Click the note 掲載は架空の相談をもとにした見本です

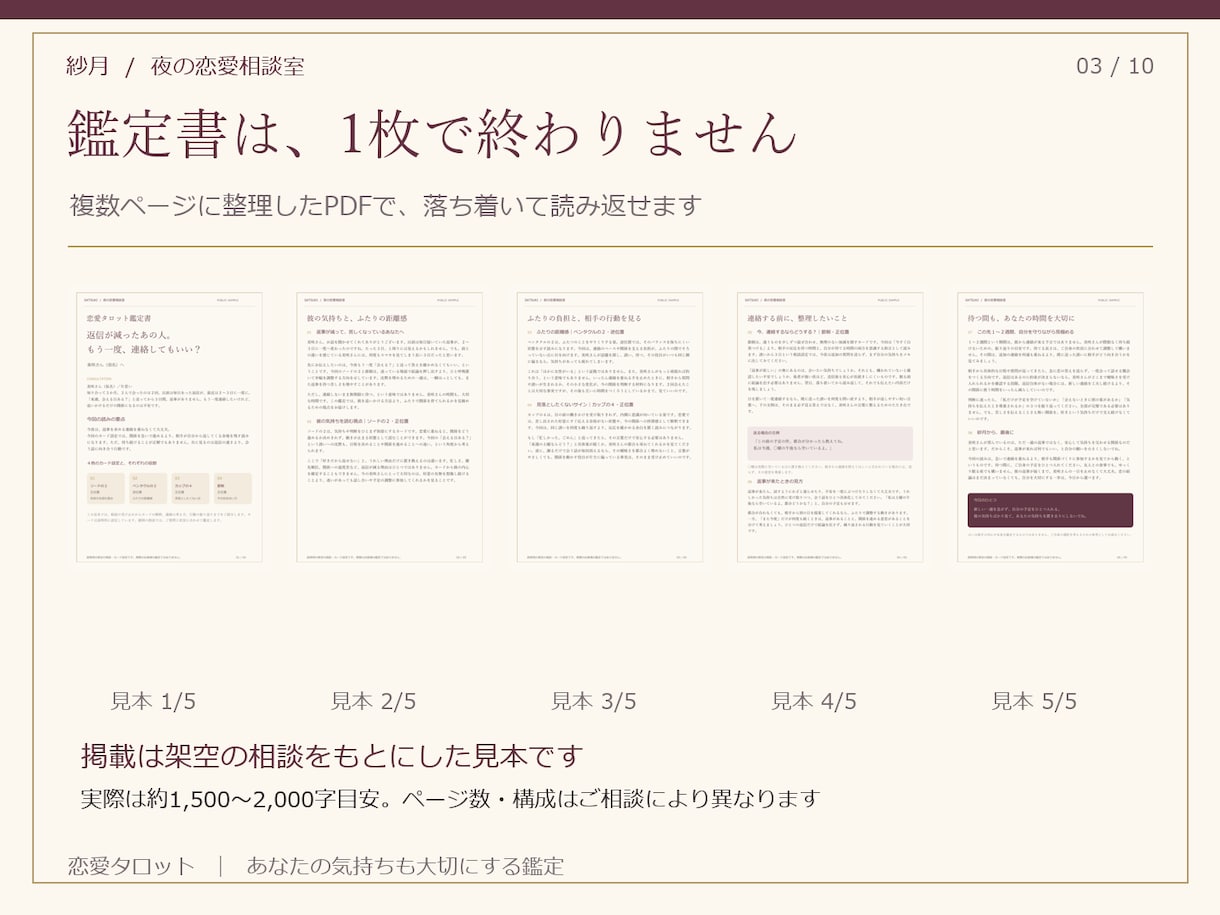click(x=331, y=755)
